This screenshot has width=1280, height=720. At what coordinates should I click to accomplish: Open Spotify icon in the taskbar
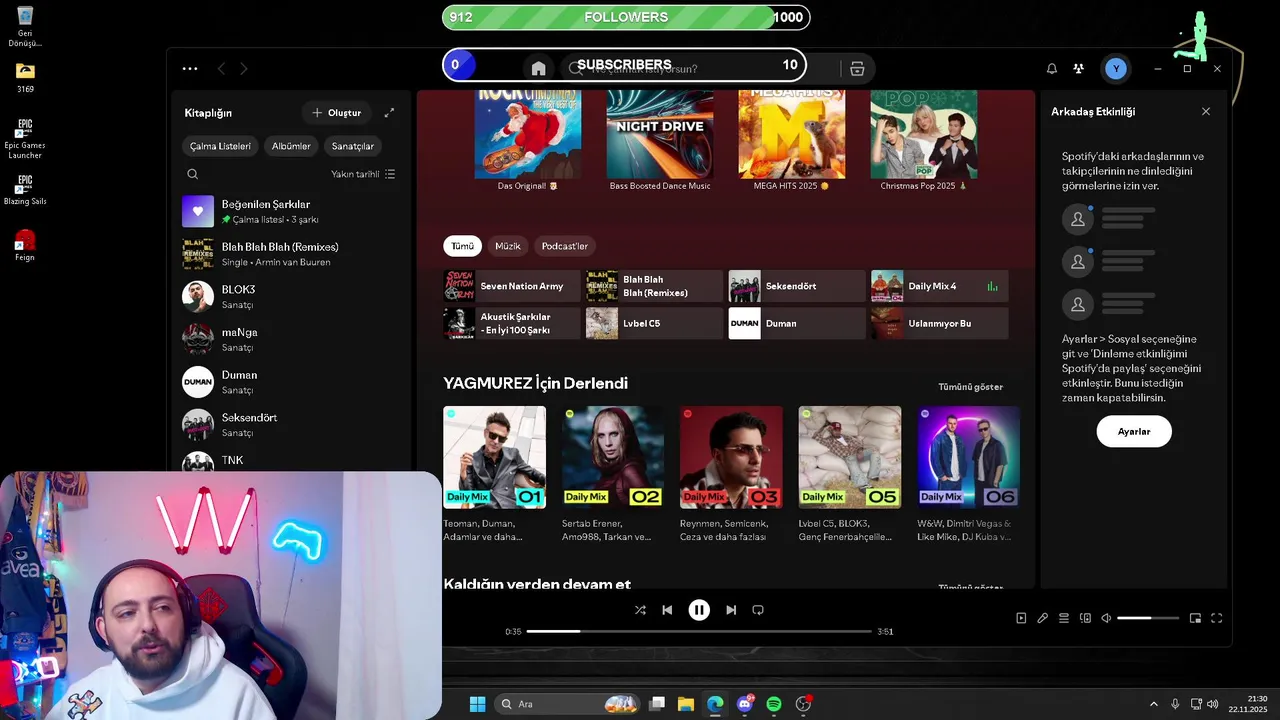[x=774, y=704]
